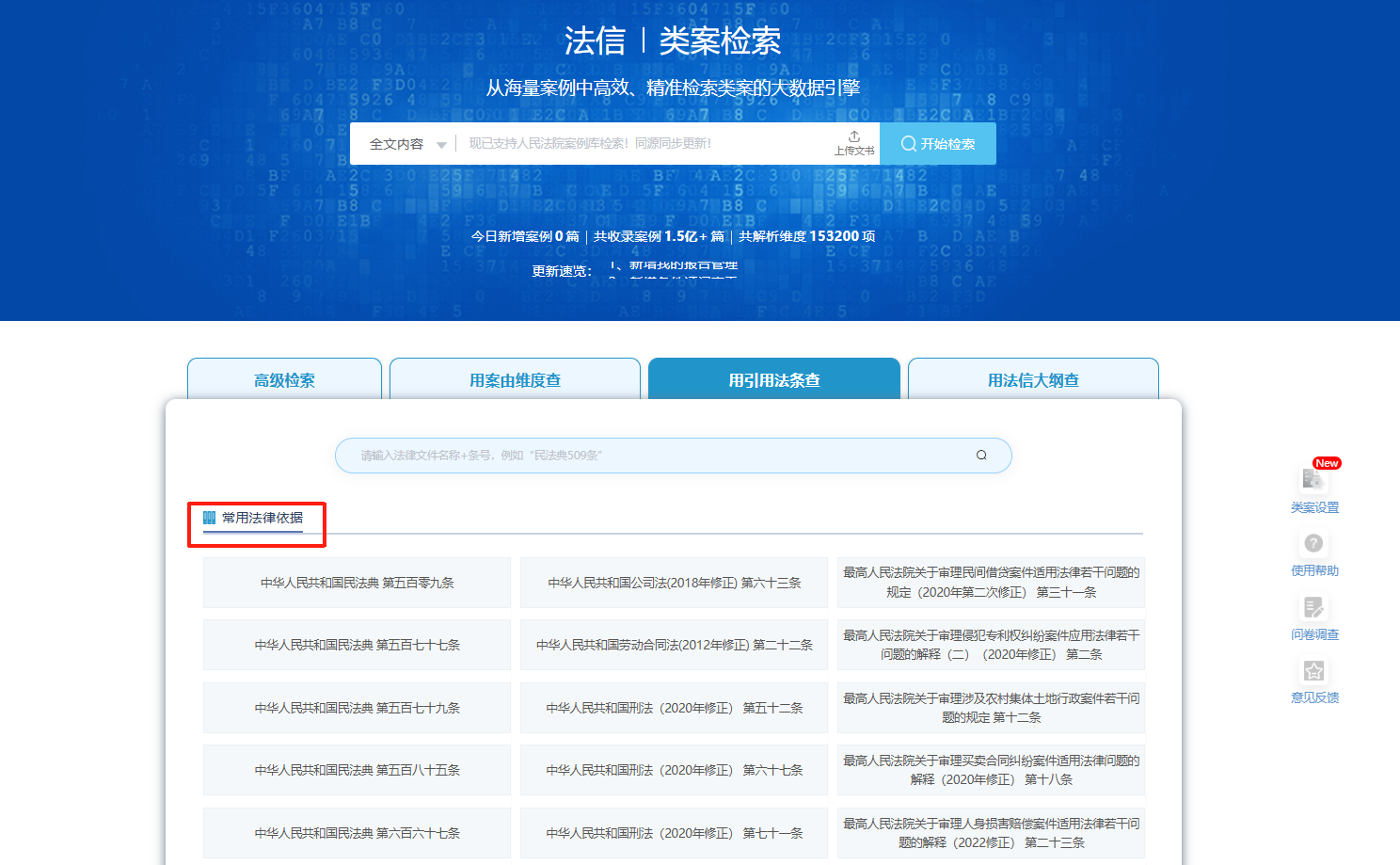
Task: Open 中华人民共和国民法典 第五百八十五条
Action: click(357, 770)
